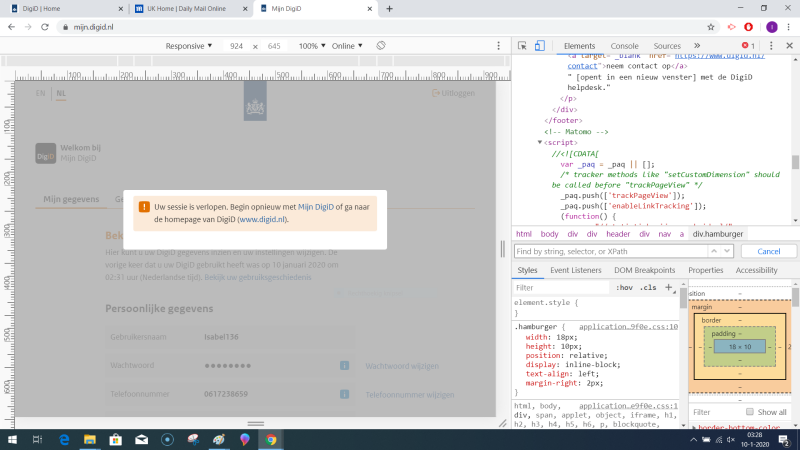Click the content box in box model diagram

point(739,346)
